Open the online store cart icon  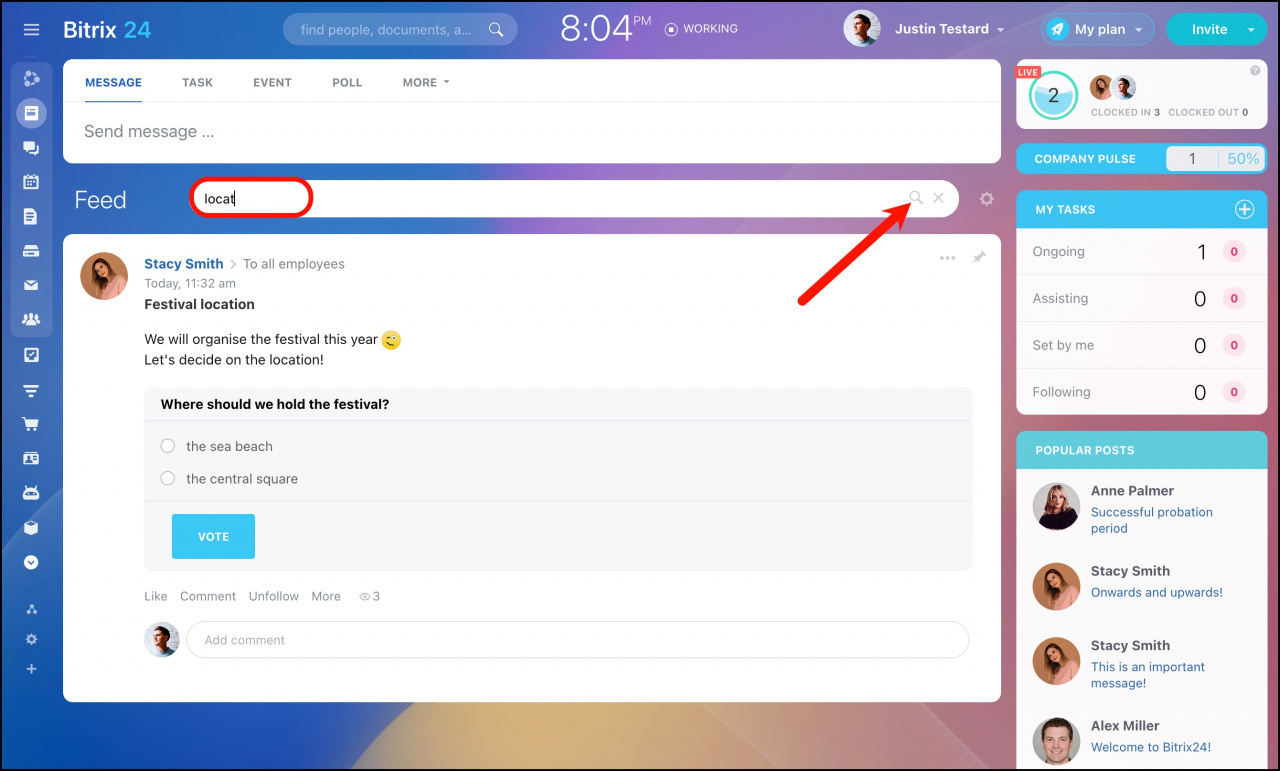tap(31, 424)
